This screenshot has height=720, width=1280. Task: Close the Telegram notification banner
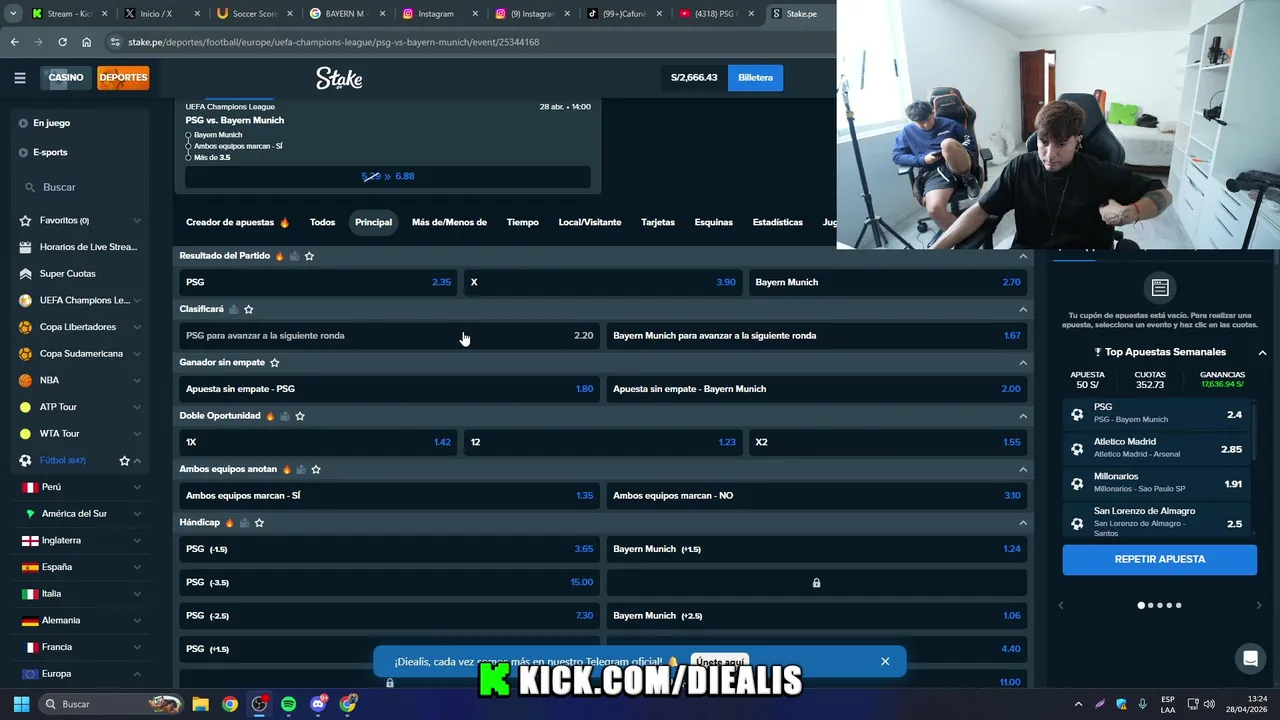[x=885, y=661]
